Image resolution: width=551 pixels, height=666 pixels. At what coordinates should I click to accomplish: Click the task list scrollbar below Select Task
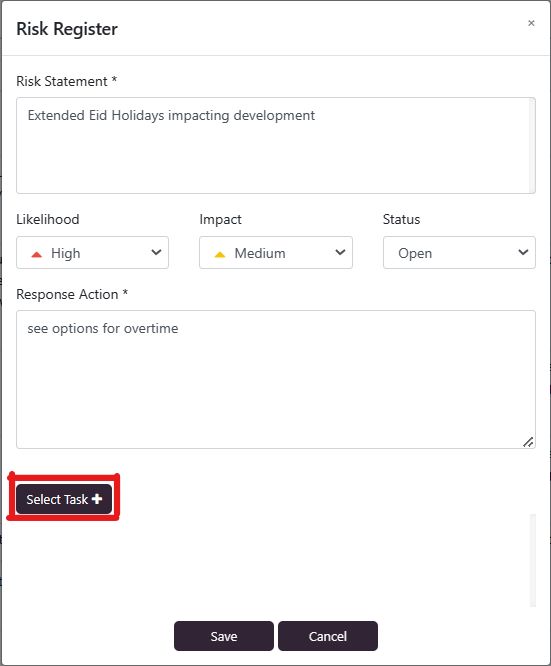point(533,560)
